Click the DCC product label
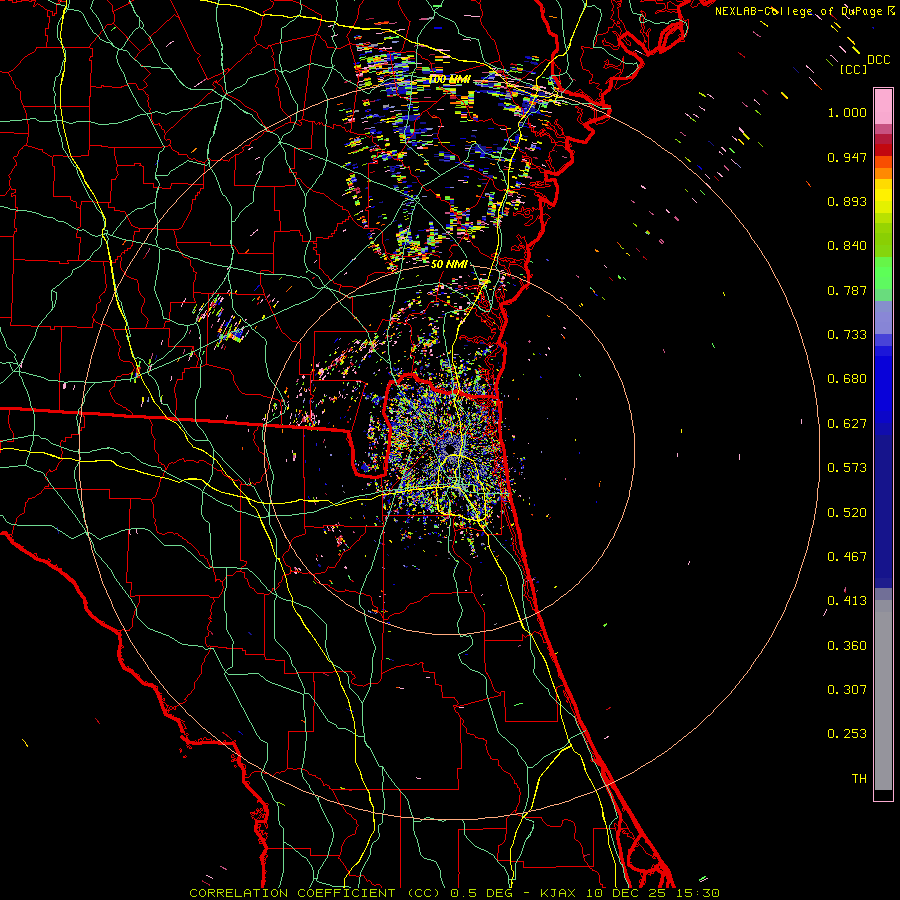The height and width of the screenshot is (900, 900). 879,60
